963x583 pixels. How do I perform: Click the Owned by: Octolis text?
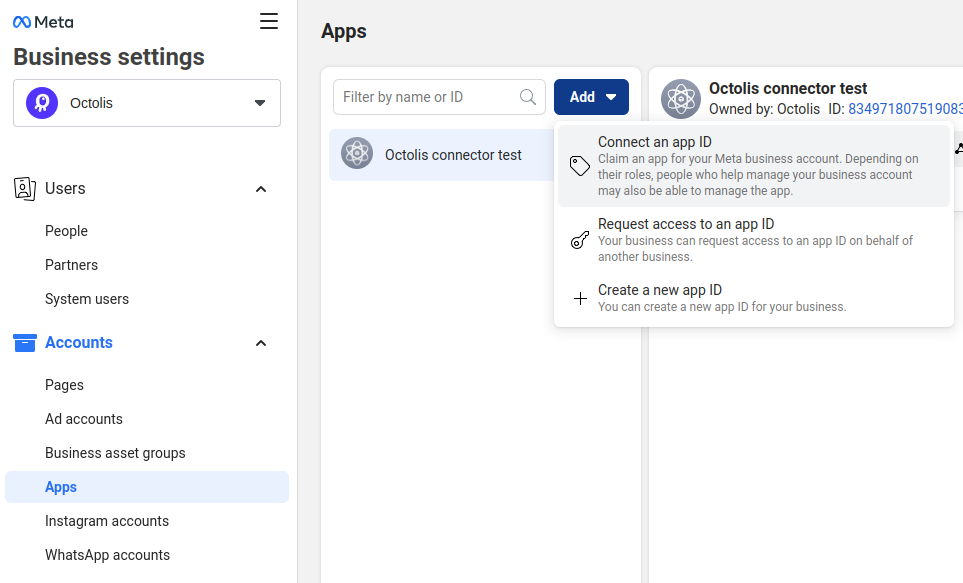click(765, 109)
